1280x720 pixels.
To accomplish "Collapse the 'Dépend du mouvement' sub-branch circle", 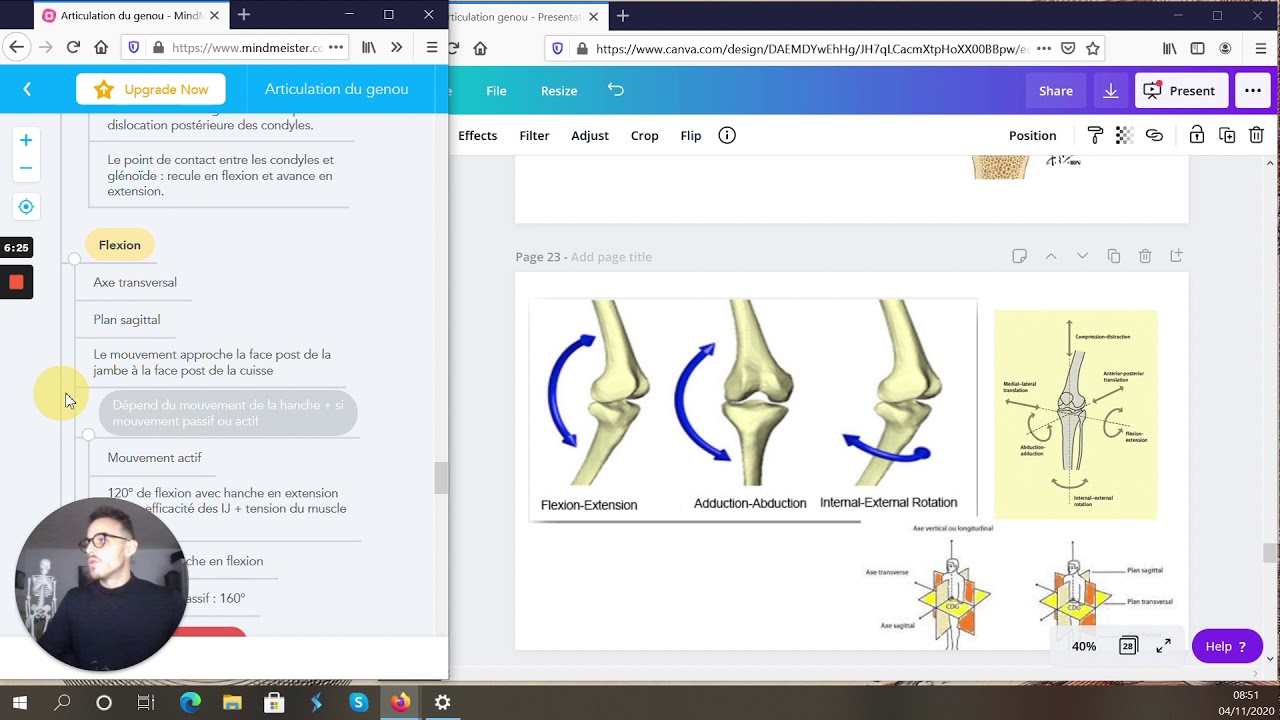I will click(x=88, y=434).
